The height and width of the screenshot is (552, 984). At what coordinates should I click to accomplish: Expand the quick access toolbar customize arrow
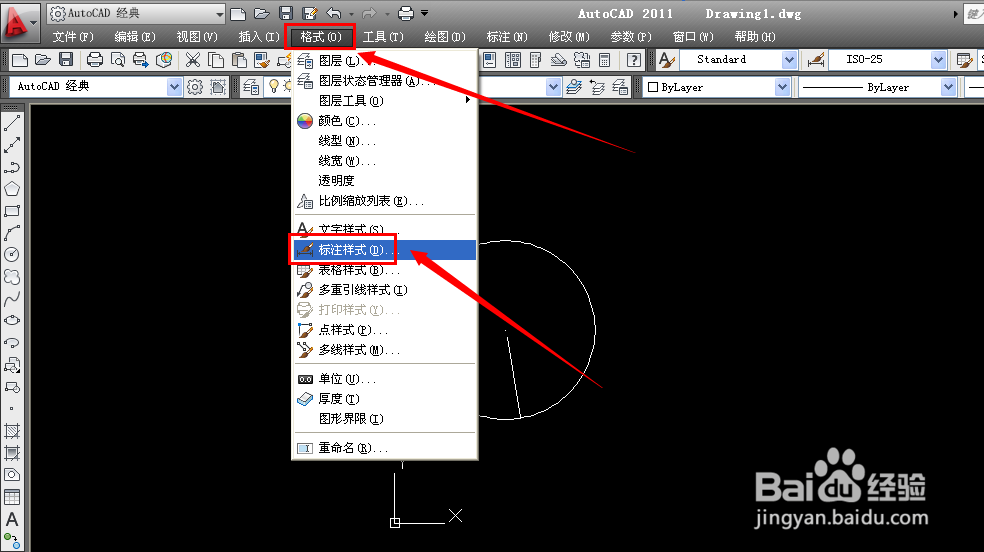coord(425,13)
